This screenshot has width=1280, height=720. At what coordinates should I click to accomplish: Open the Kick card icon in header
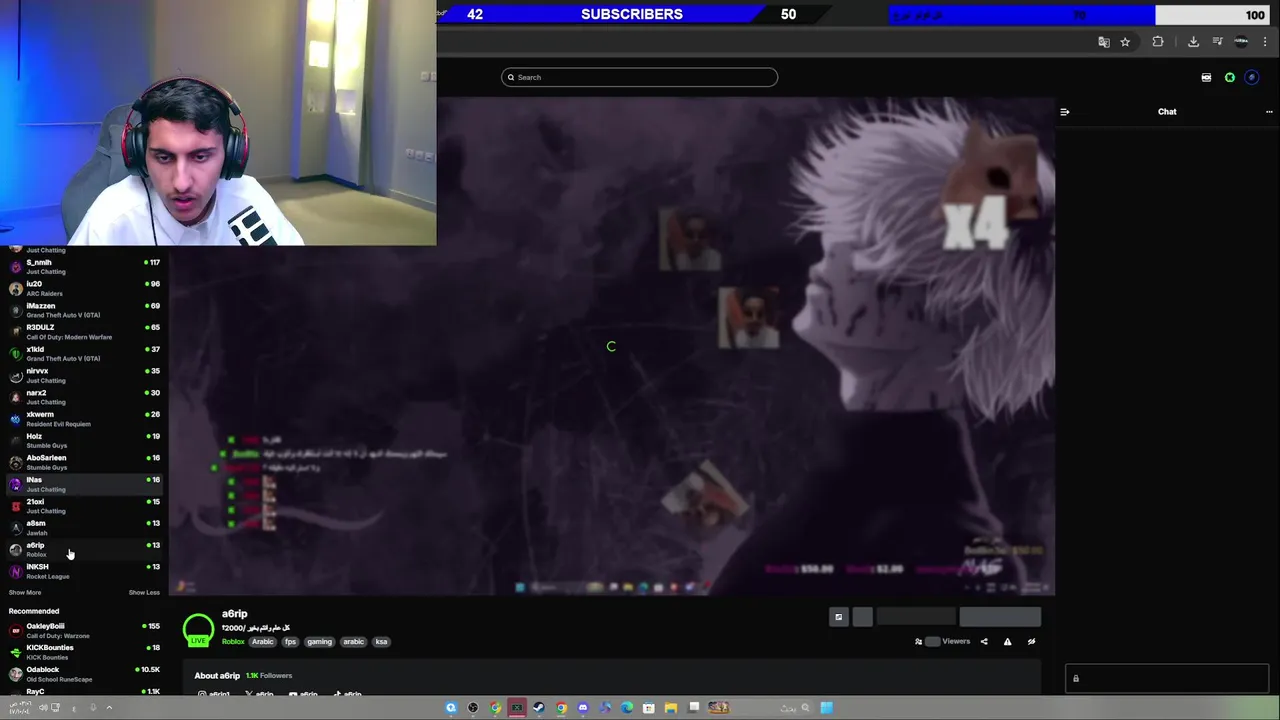click(1206, 77)
